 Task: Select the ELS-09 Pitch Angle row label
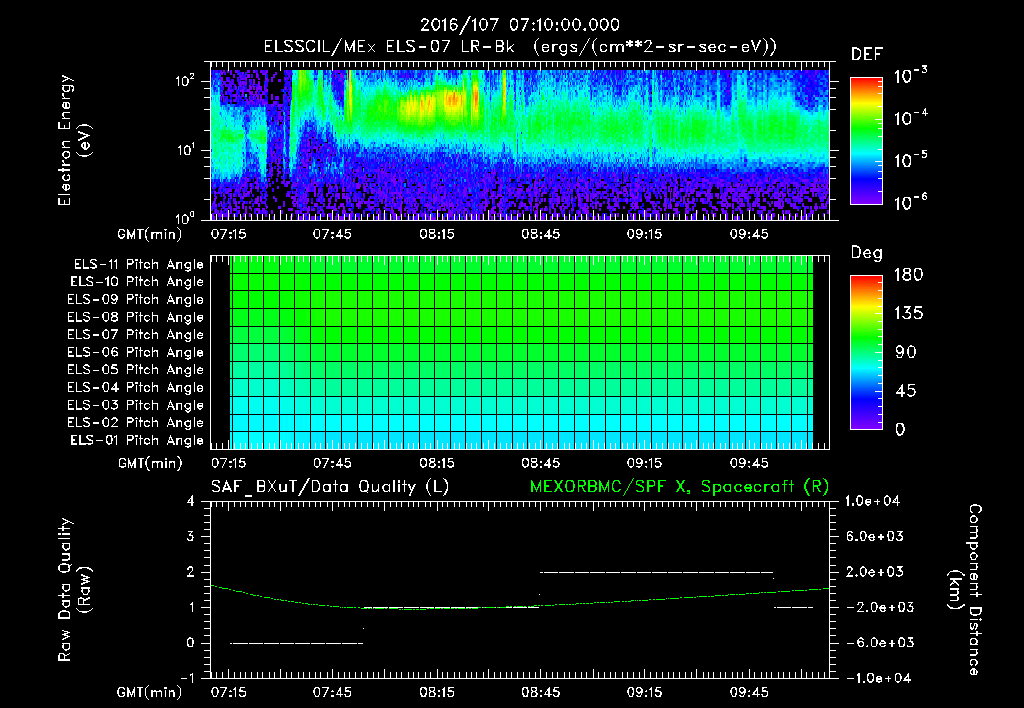tap(136, 300)
